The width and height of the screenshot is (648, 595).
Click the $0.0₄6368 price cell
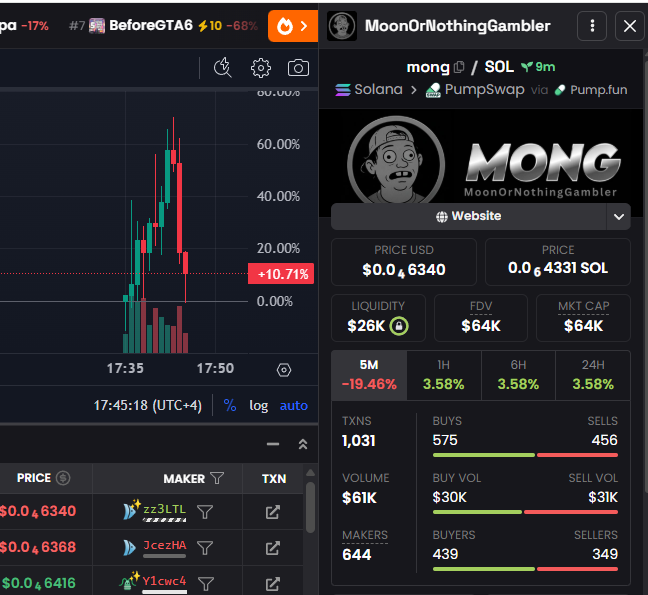point(38,547)
